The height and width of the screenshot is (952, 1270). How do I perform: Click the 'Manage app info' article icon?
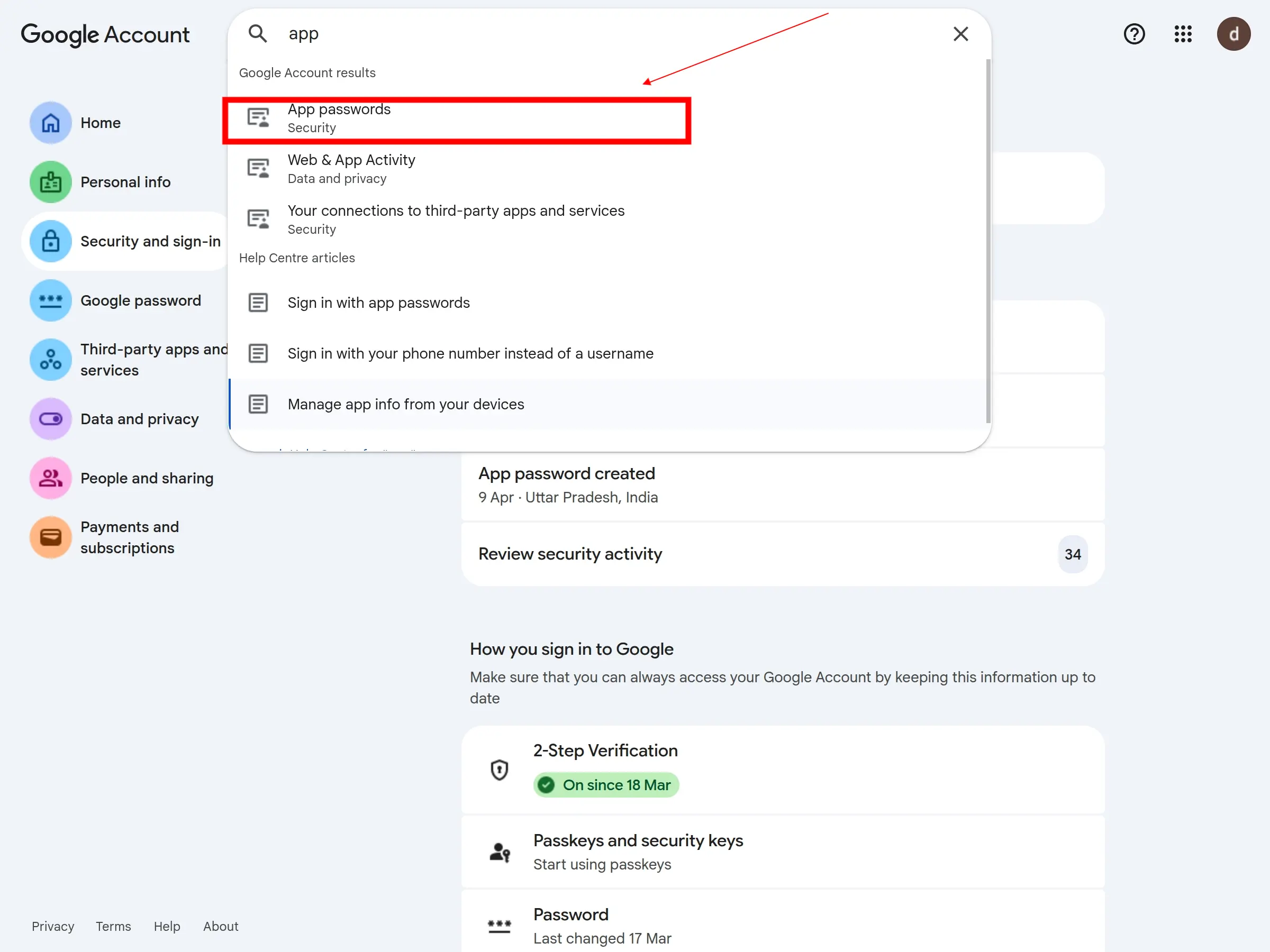pyautogui.click(x=258, y=404)
